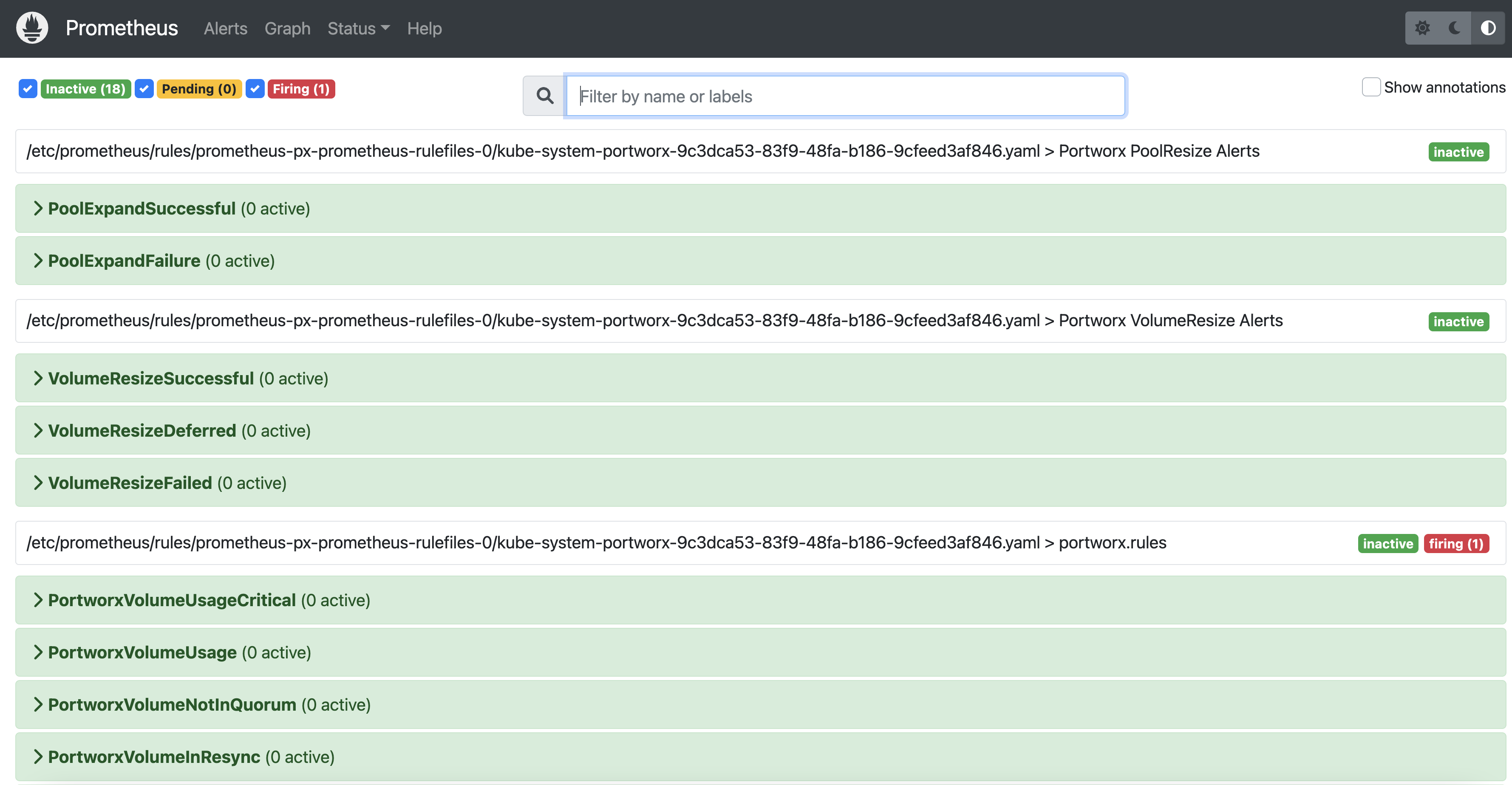Click the Filter by name or labels field
Image resolution: width=1512 pixels, height=785 pixels.
coord(845,96)
